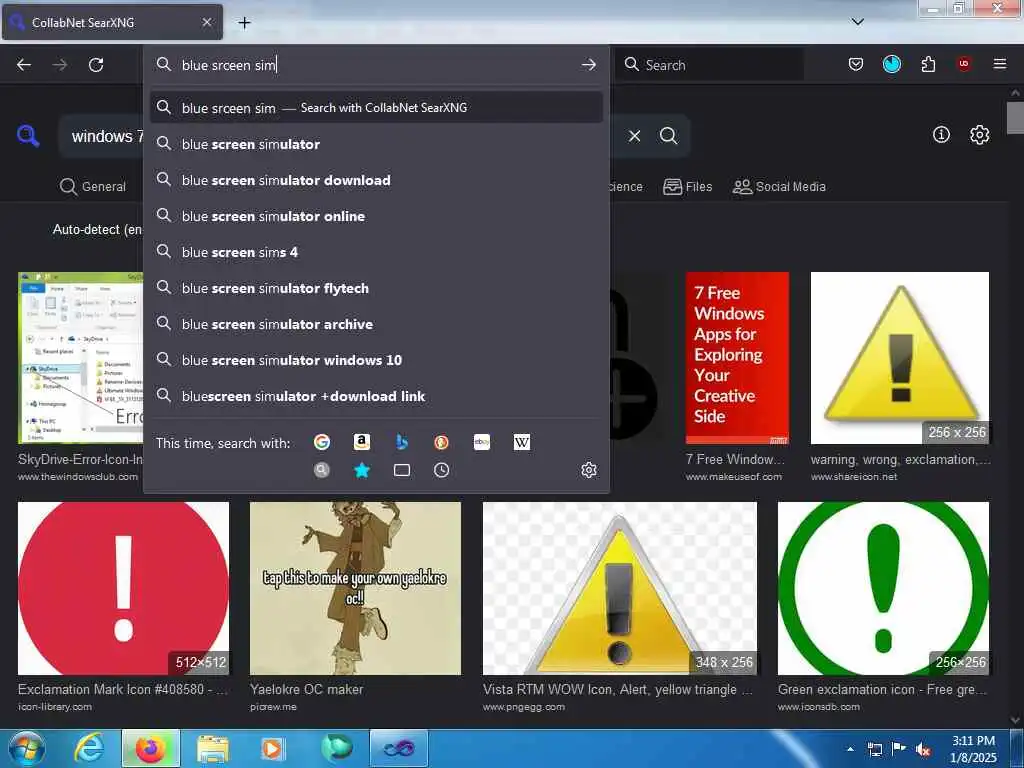
Task: Open the Yaelokre OC maker thumbnail
Action: [x=355, y=588]
